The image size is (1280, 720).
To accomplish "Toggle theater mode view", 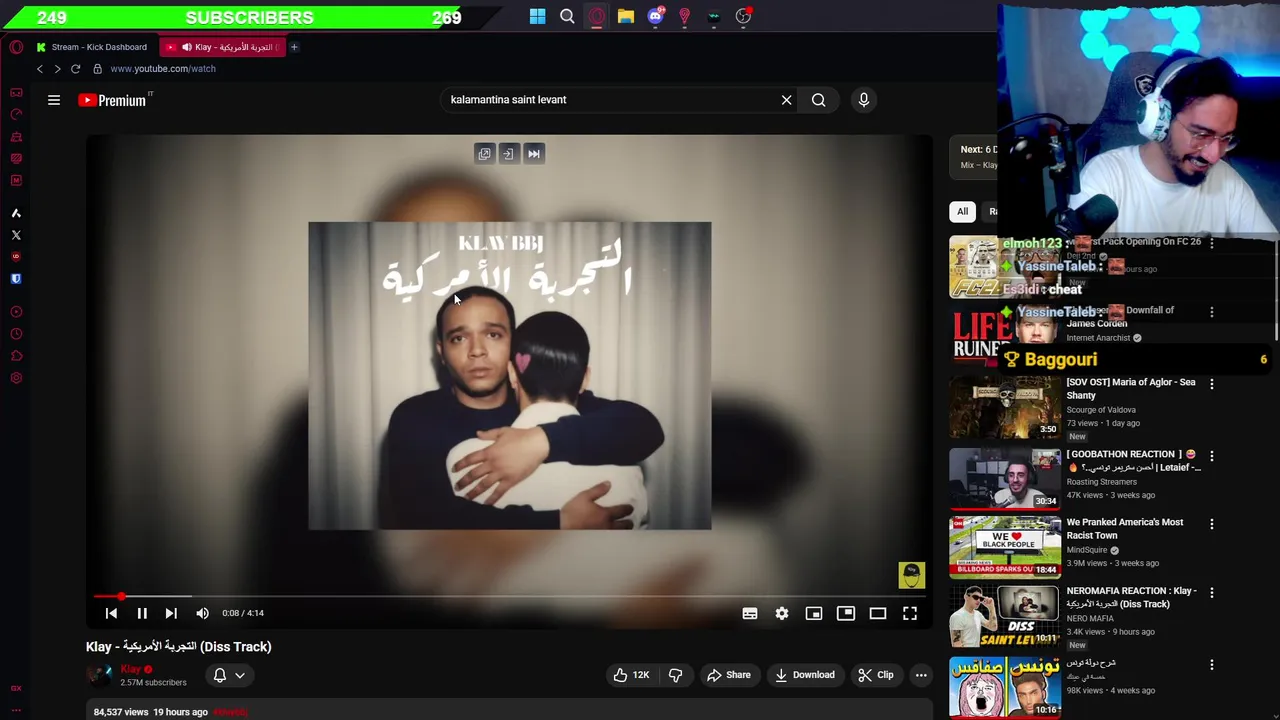I will (878, 613).
